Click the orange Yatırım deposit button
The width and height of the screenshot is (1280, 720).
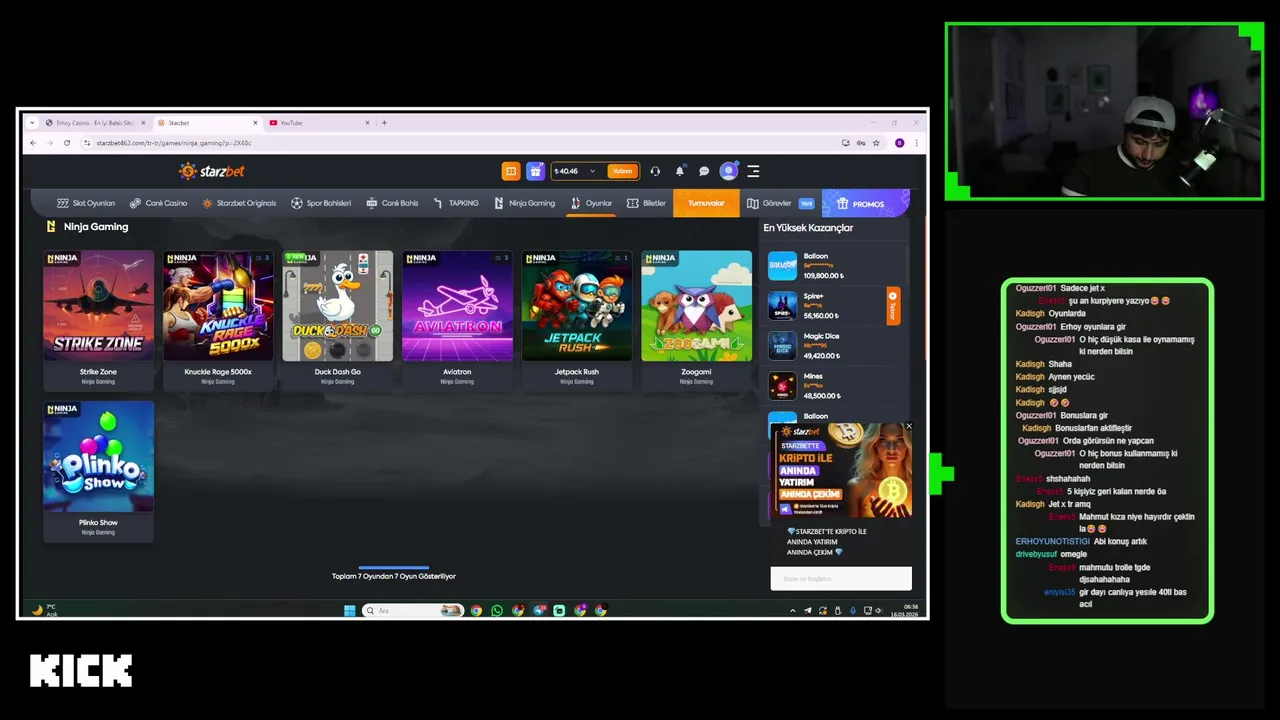tap(623, 171)
